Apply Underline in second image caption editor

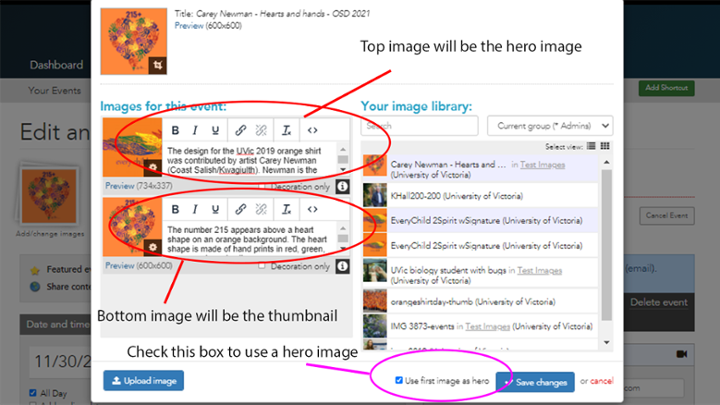pos(215,209)
